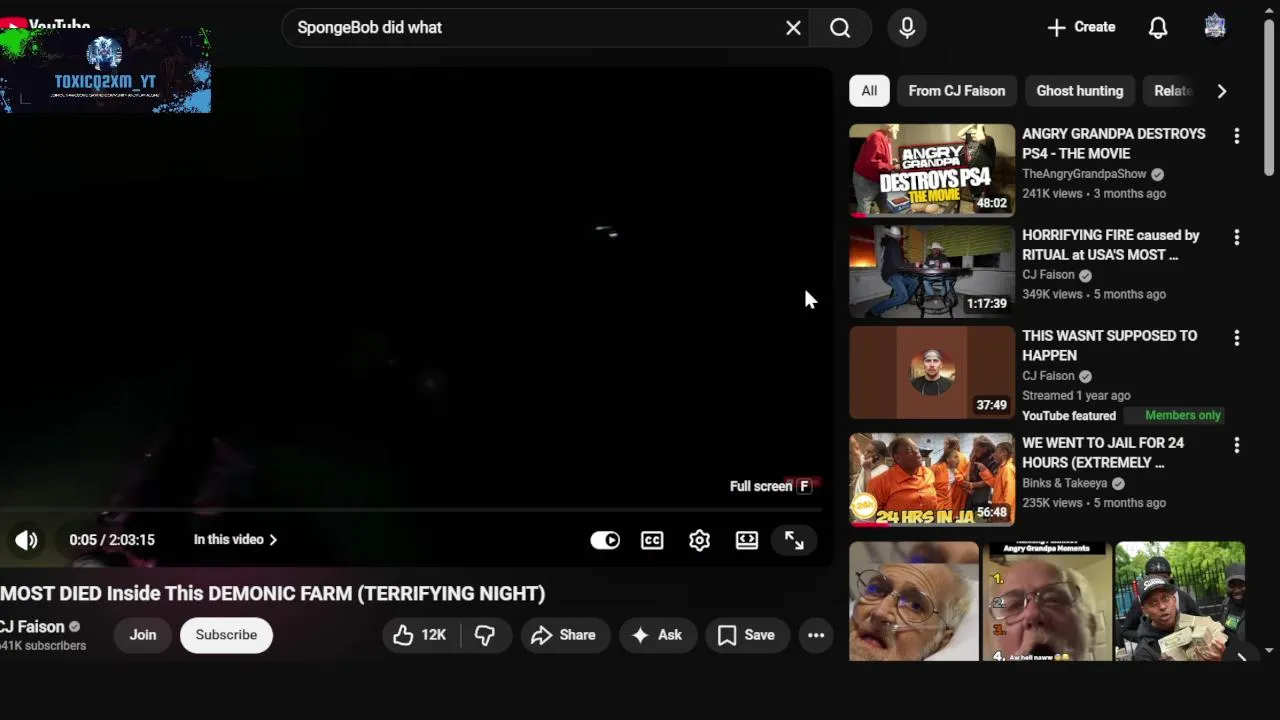Select the All filter chip
The image size is (1280, 720).
869,91
